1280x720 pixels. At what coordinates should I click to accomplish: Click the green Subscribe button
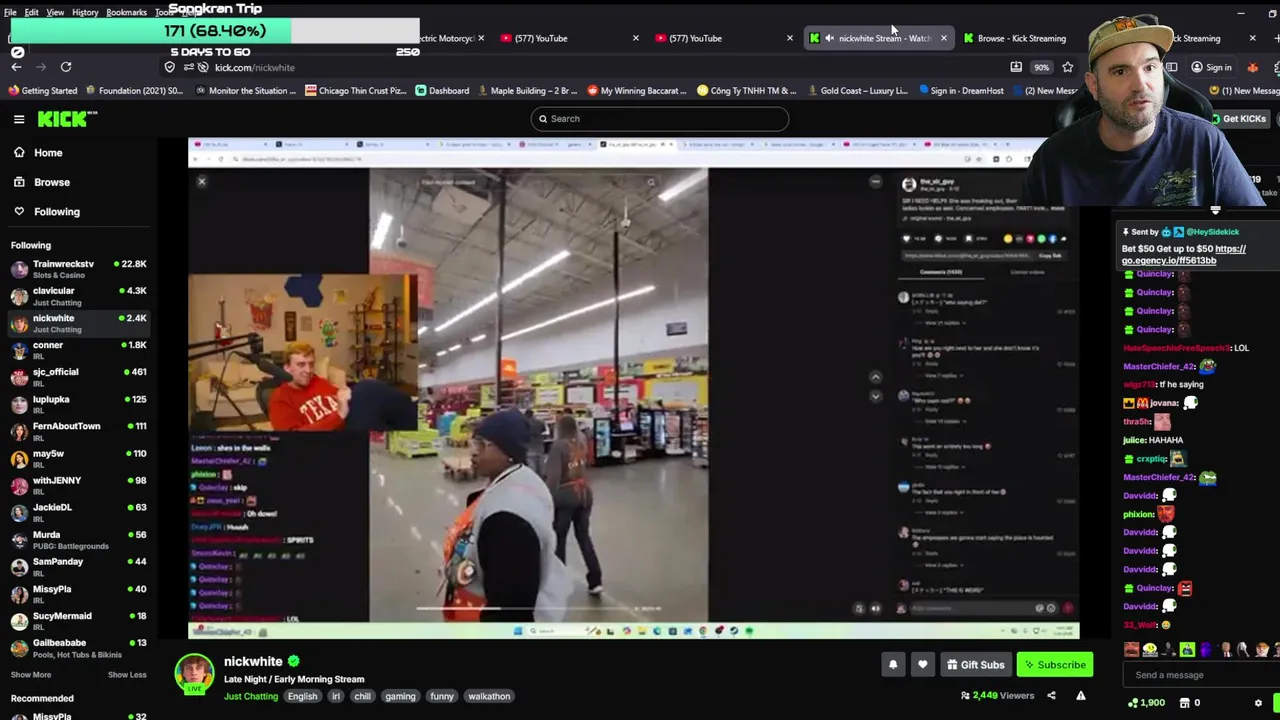(1054, 665)
